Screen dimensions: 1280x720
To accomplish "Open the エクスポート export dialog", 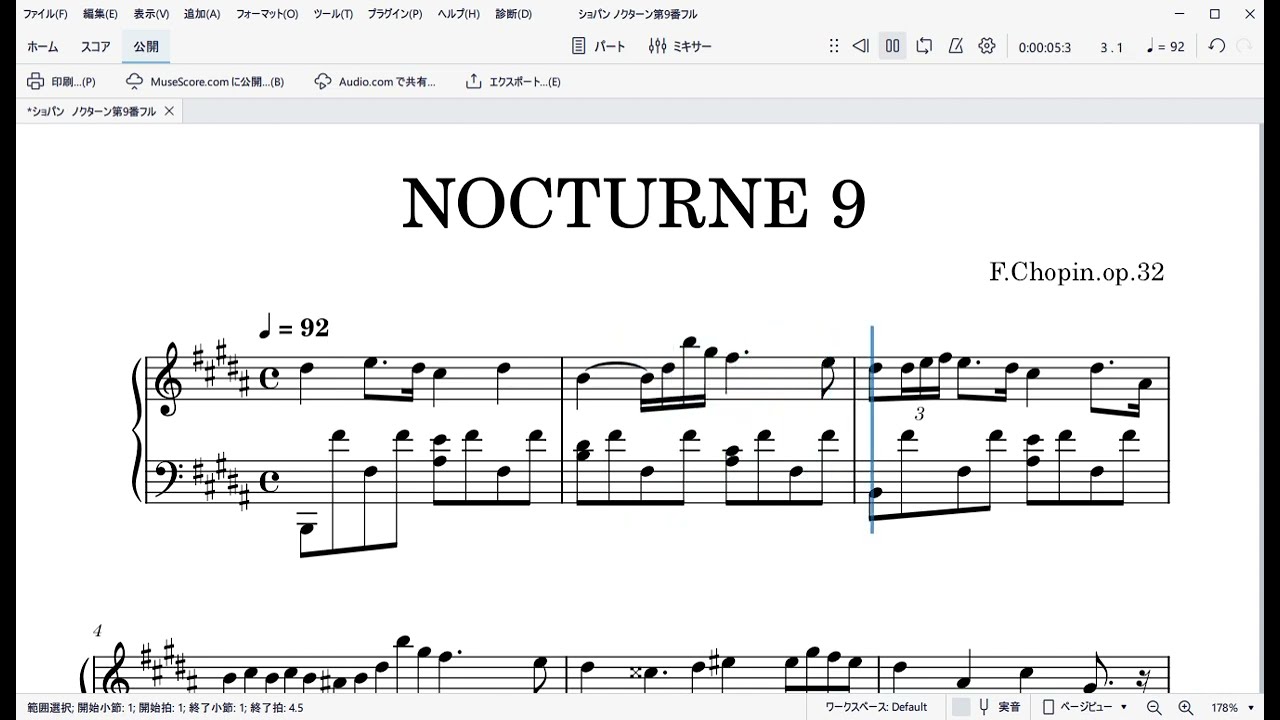I will point(513,82).
